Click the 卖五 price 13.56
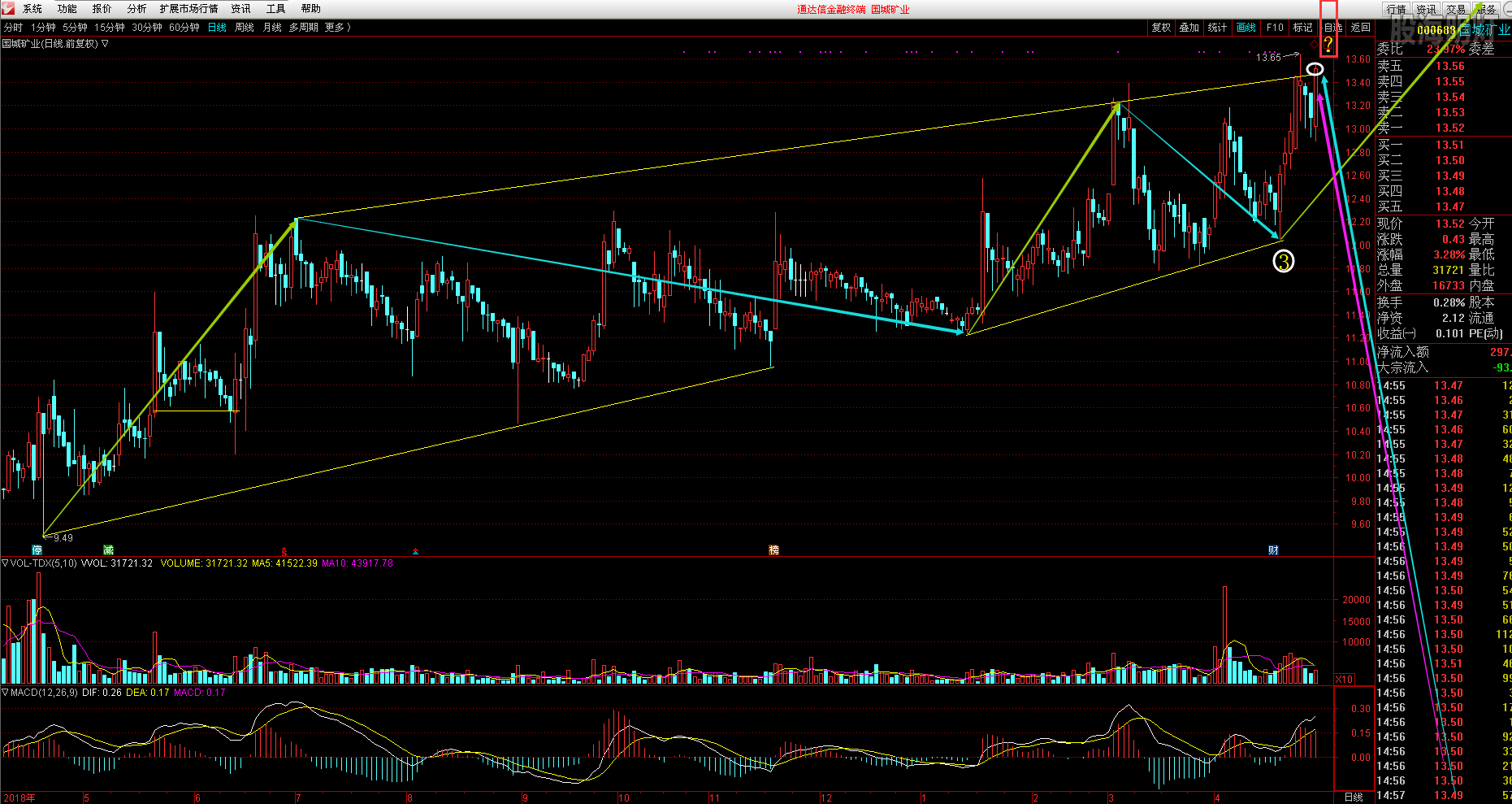The height and width of the screenshot is (804, 1512). (1450, 67)
